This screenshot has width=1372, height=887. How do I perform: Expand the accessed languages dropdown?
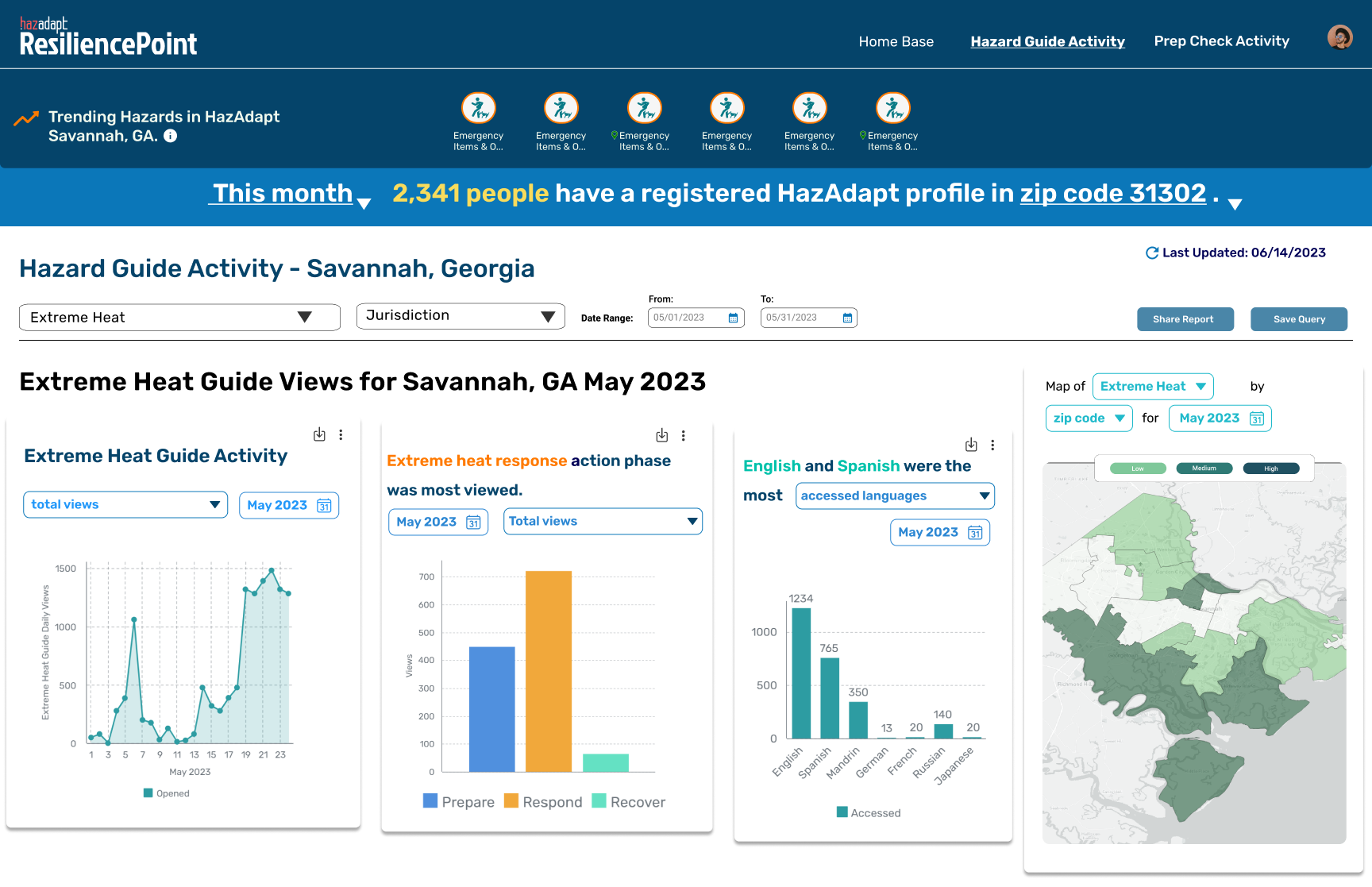coord(895,496)
